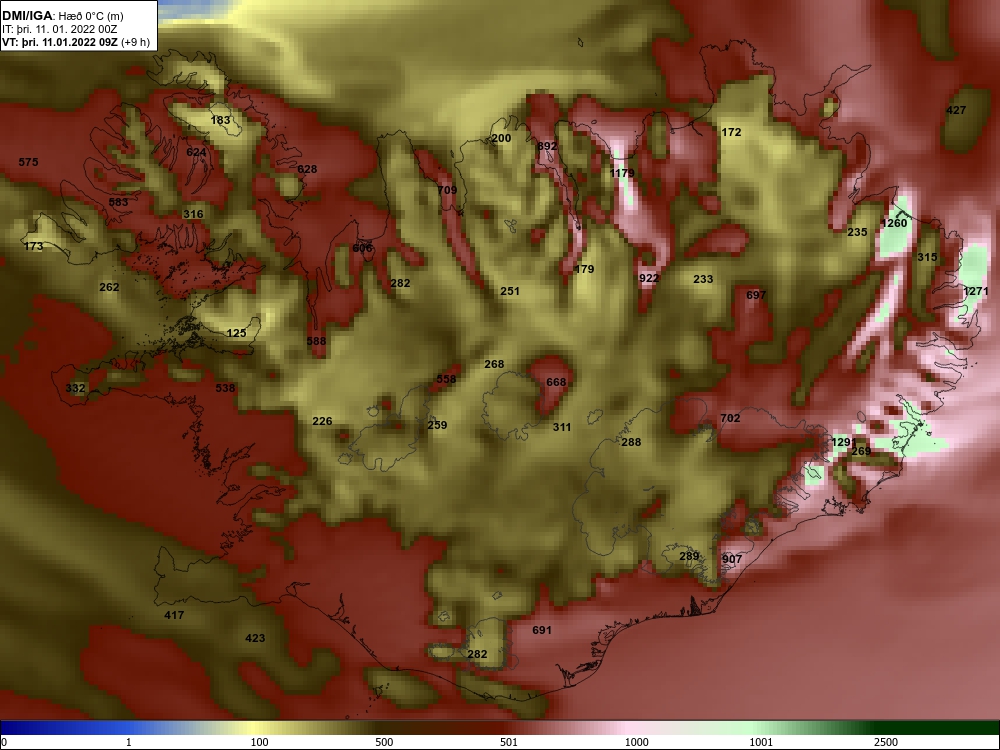Click the map value 315
Image resolution: width=1000 pixels, height=750 pixels.
click(927, 257)
